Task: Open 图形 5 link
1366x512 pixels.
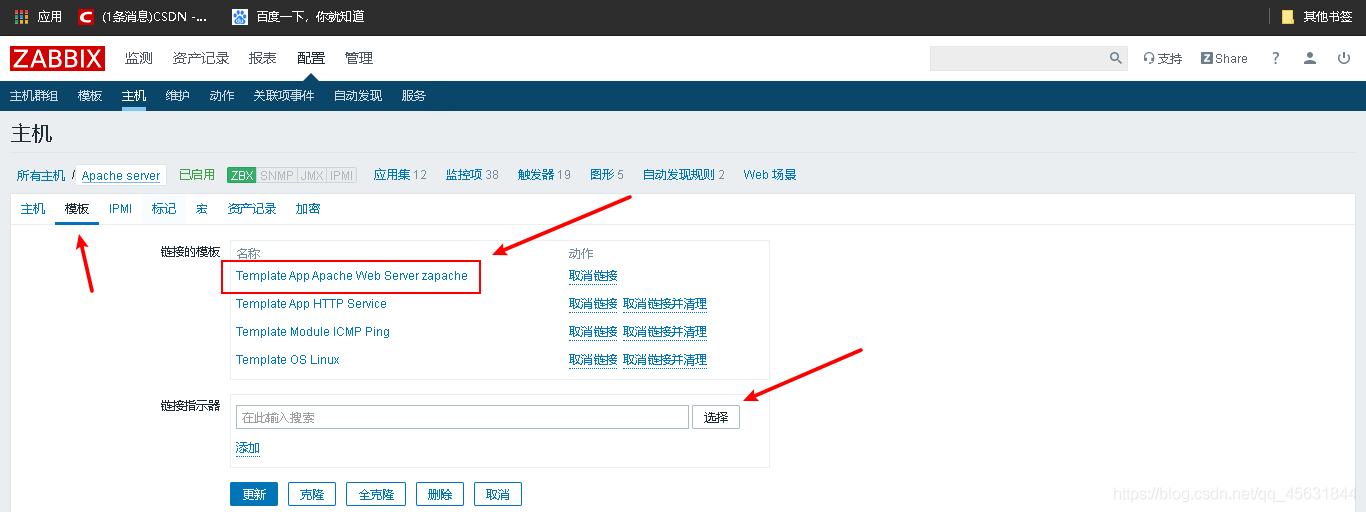Action: coord(607,175)
